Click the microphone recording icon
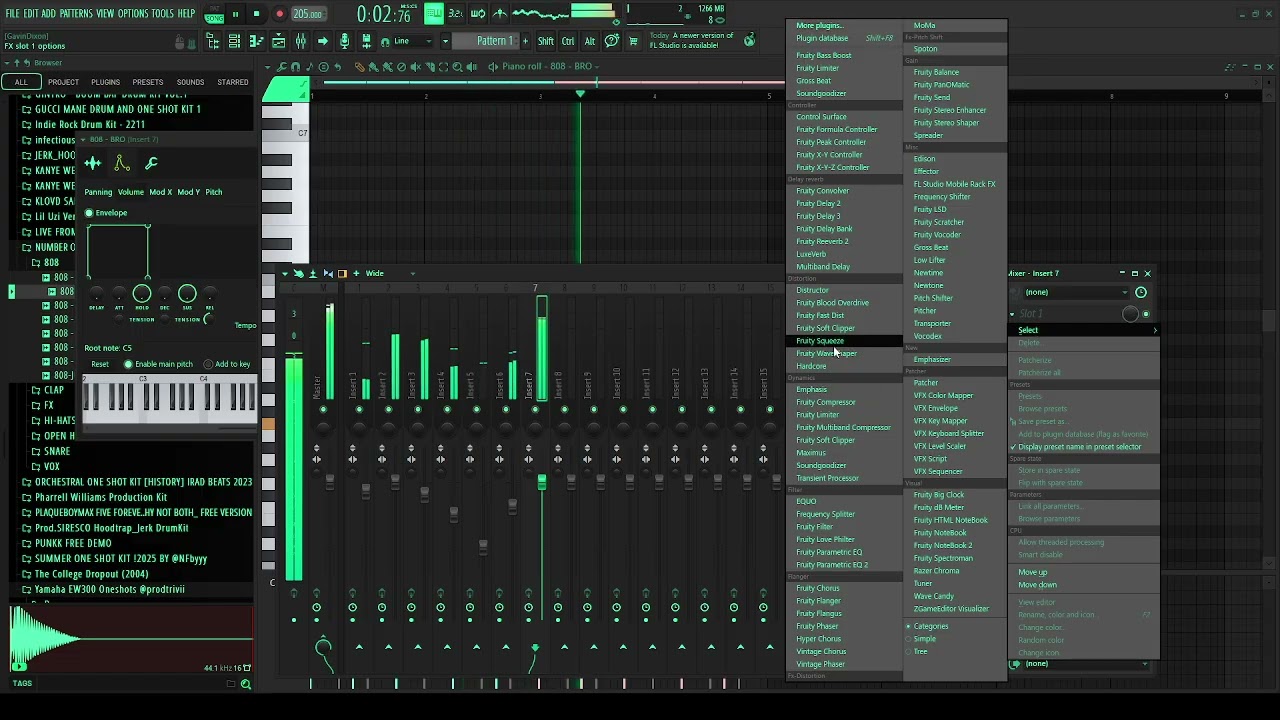 (344, 41)
